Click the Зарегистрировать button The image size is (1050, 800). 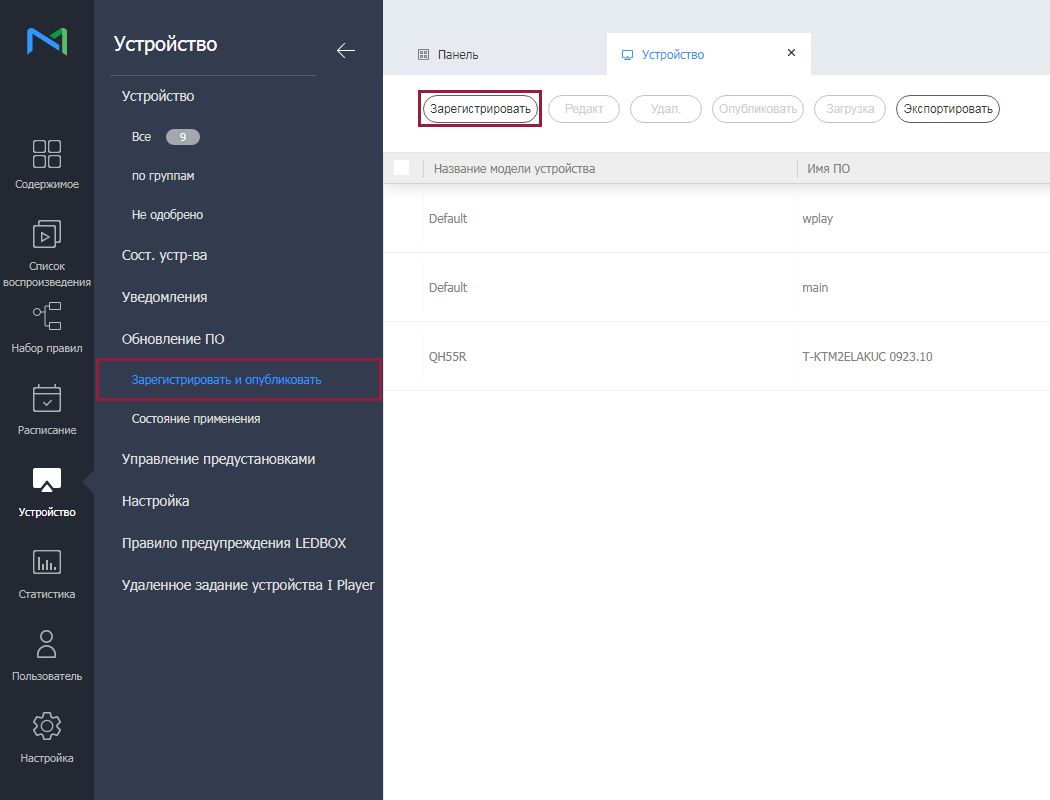click(x=480, y=109)
